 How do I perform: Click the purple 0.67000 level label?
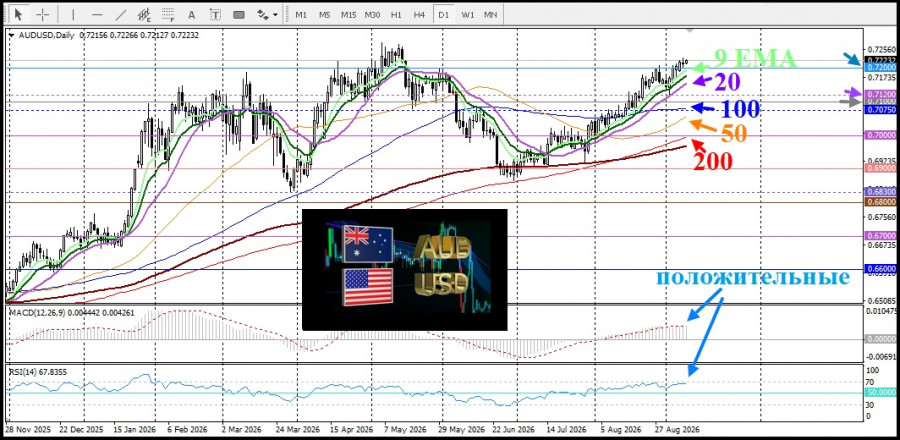click(x=880, y=236)
